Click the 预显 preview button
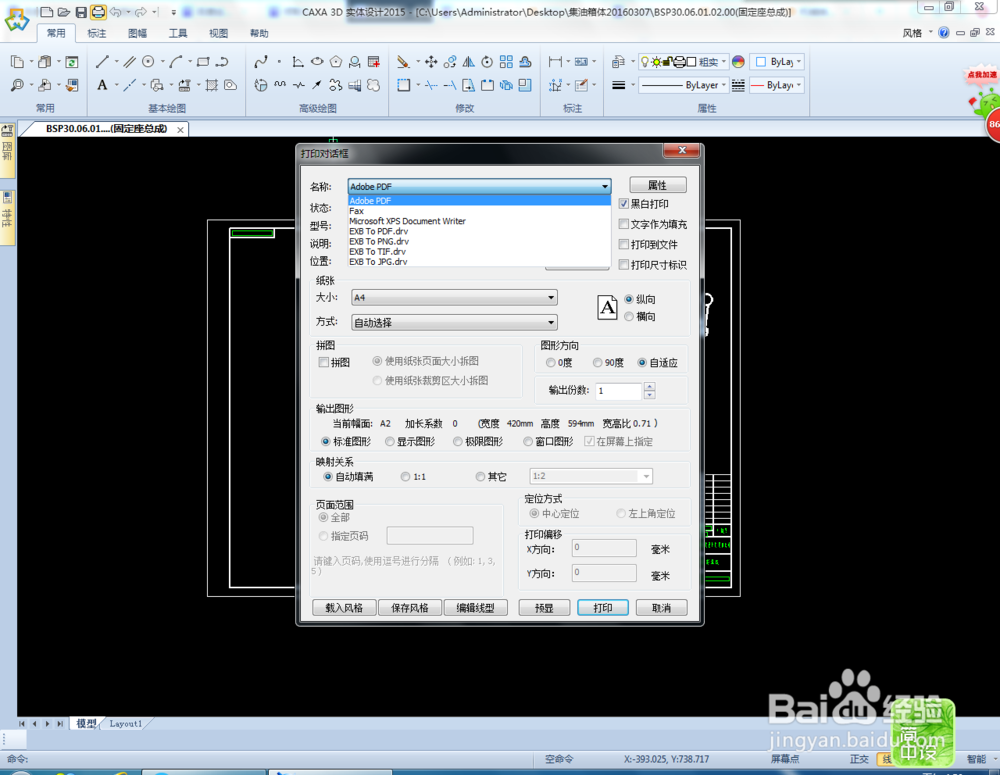Viewport: 1000px width, 775px height. (544, 608)
